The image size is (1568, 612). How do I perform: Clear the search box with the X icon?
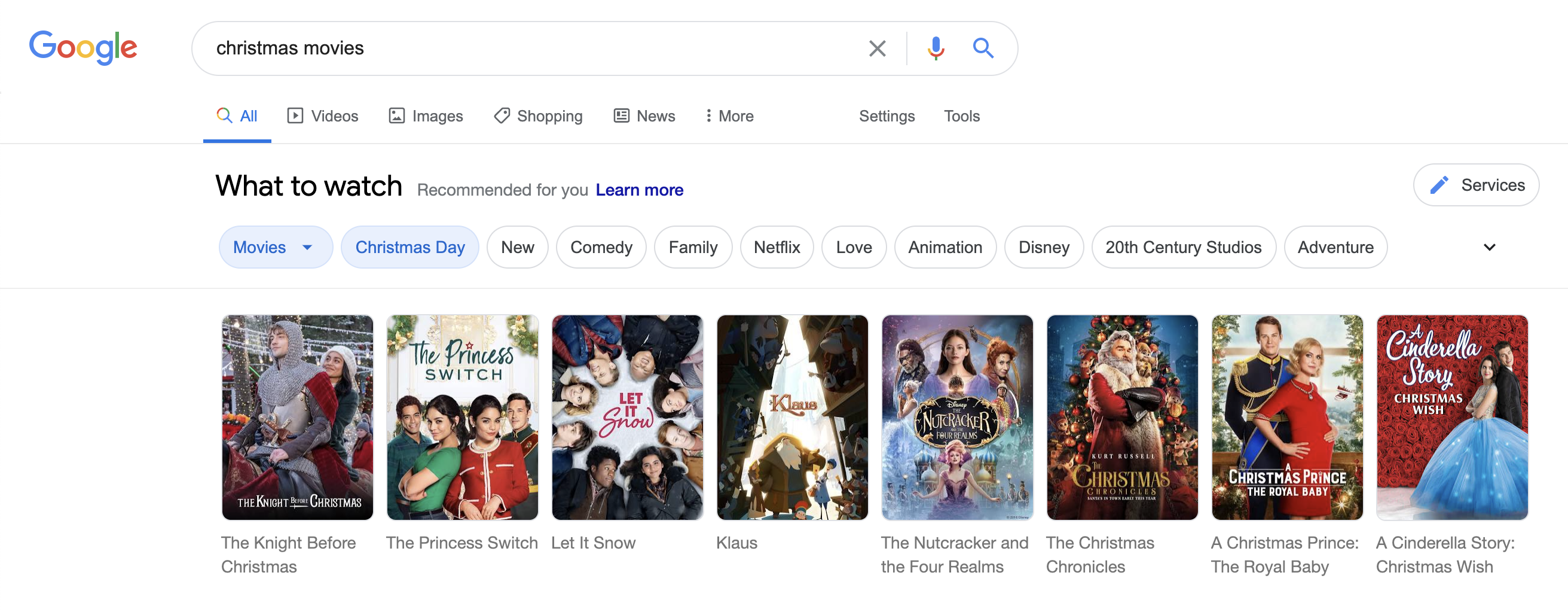[x=876, y=48]
